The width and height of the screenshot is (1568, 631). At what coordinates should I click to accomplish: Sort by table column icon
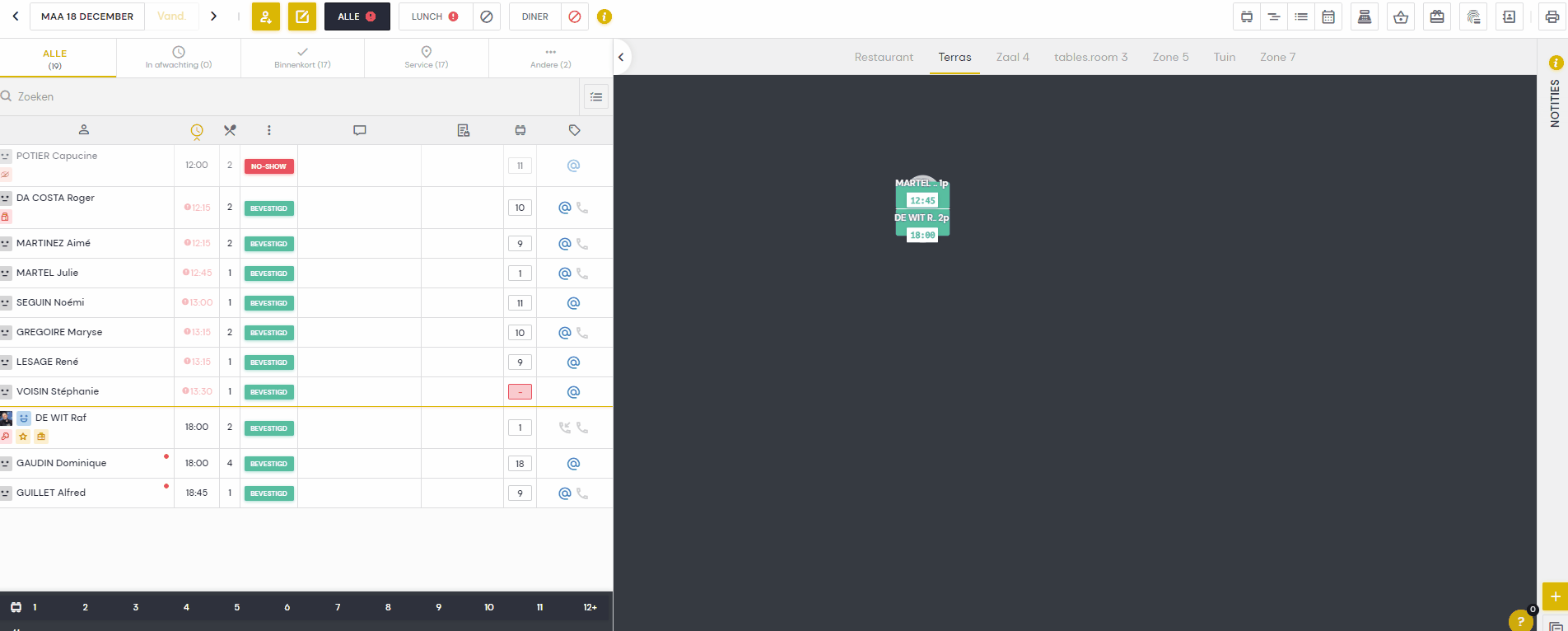[520, 130]
